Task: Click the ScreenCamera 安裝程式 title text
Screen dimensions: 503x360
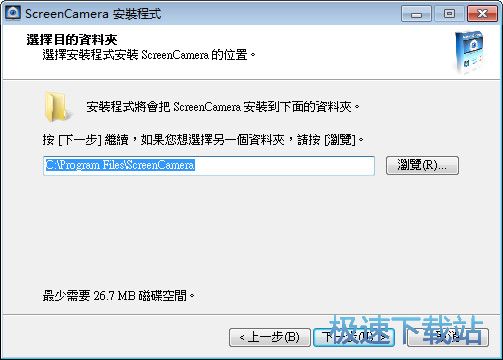Action: (93, 14)
